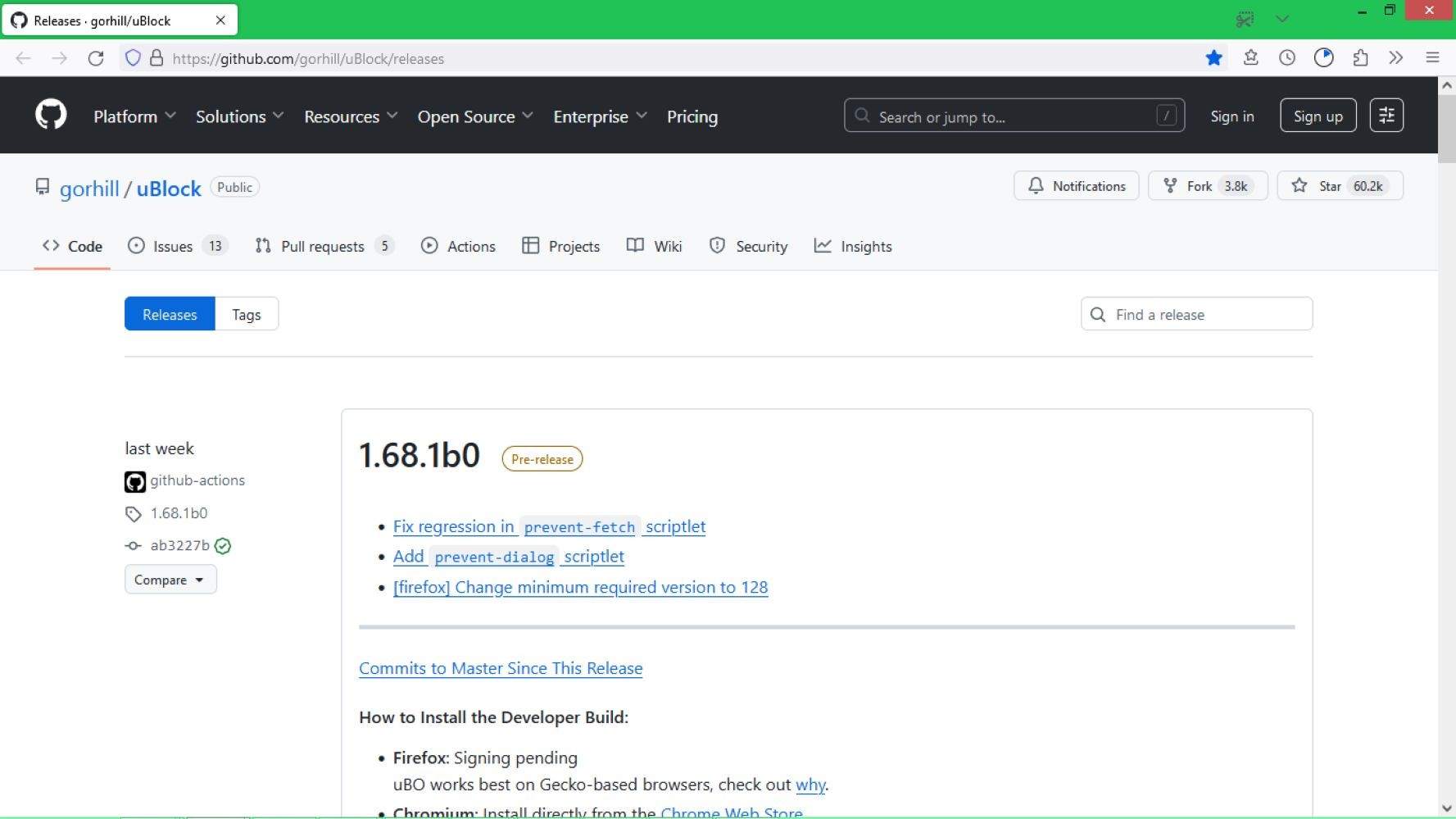This screenshot has width=1456, height=819.
Task: Open Firefox history clock icon
Action: pos(1287,58)
